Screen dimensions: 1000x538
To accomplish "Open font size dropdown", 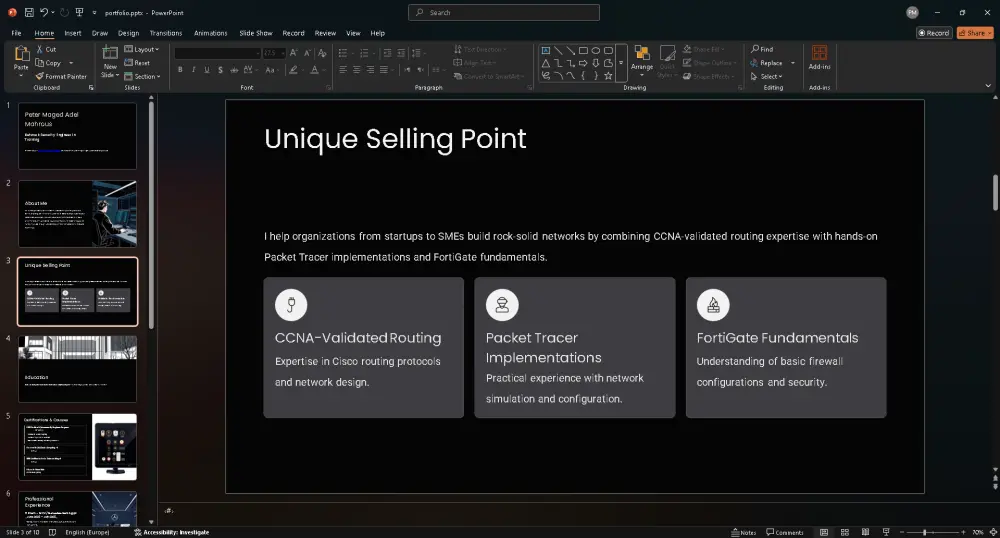I will pos(283,53).
